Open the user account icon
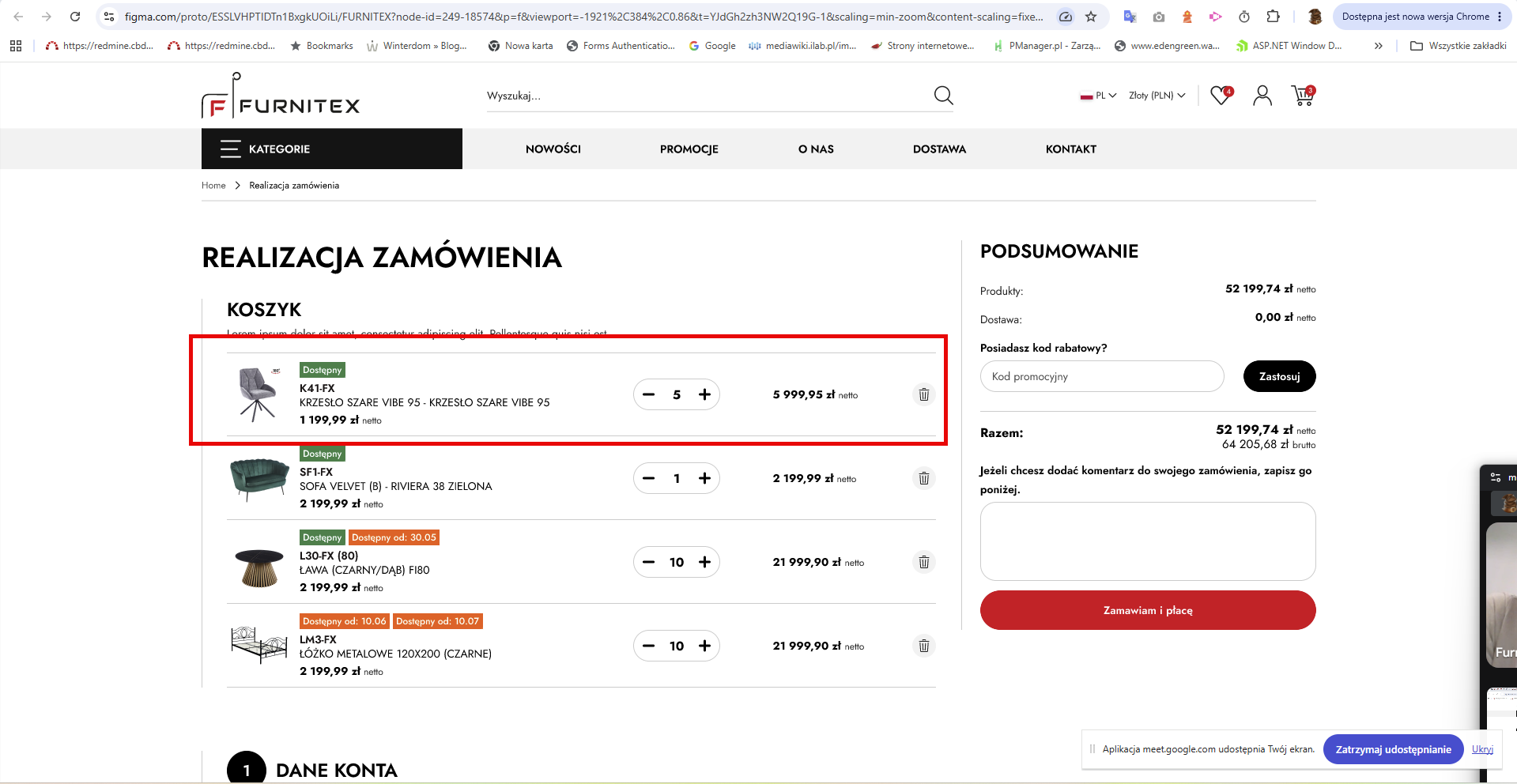Screen dimensions: 1517x784 click(1262, 96)
